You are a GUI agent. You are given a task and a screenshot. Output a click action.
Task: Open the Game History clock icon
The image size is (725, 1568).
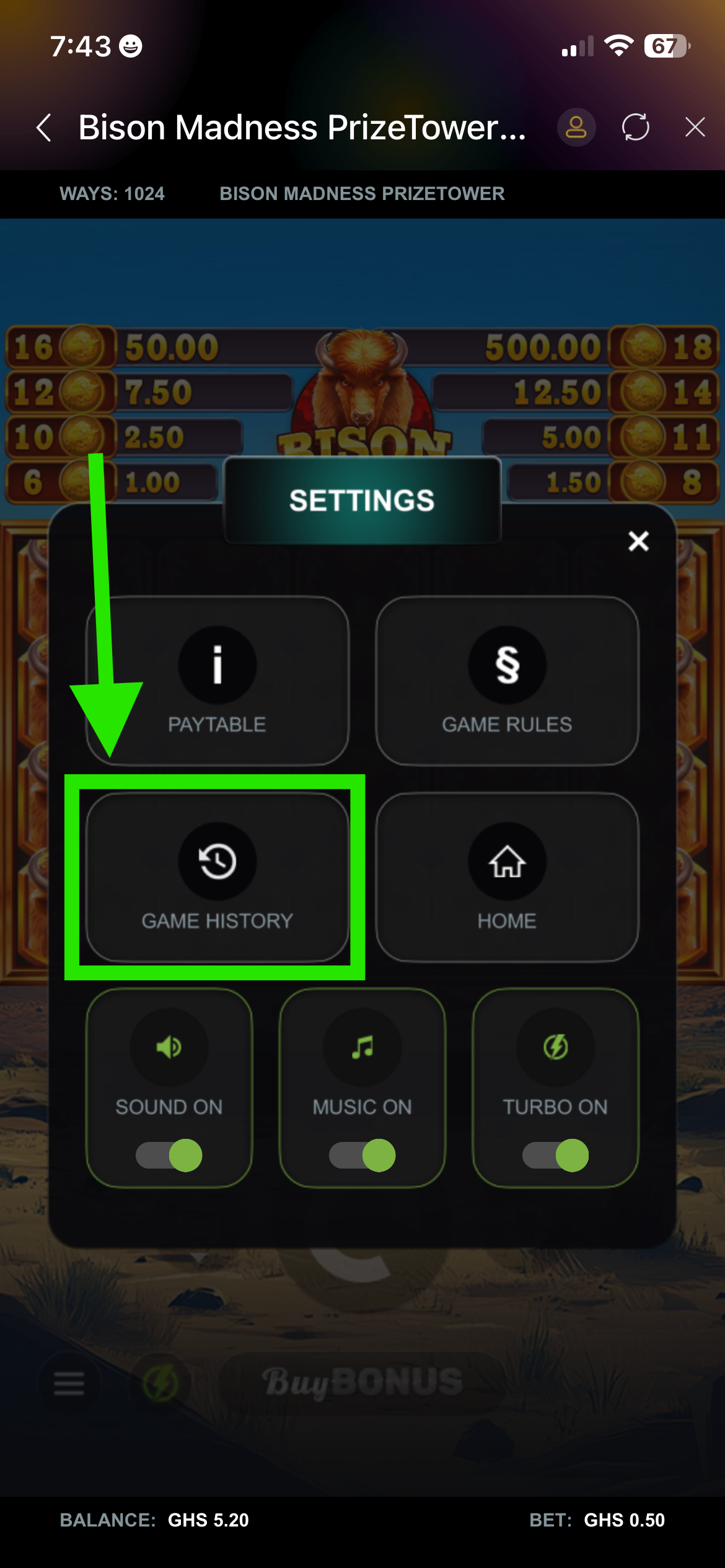[217, 861]
